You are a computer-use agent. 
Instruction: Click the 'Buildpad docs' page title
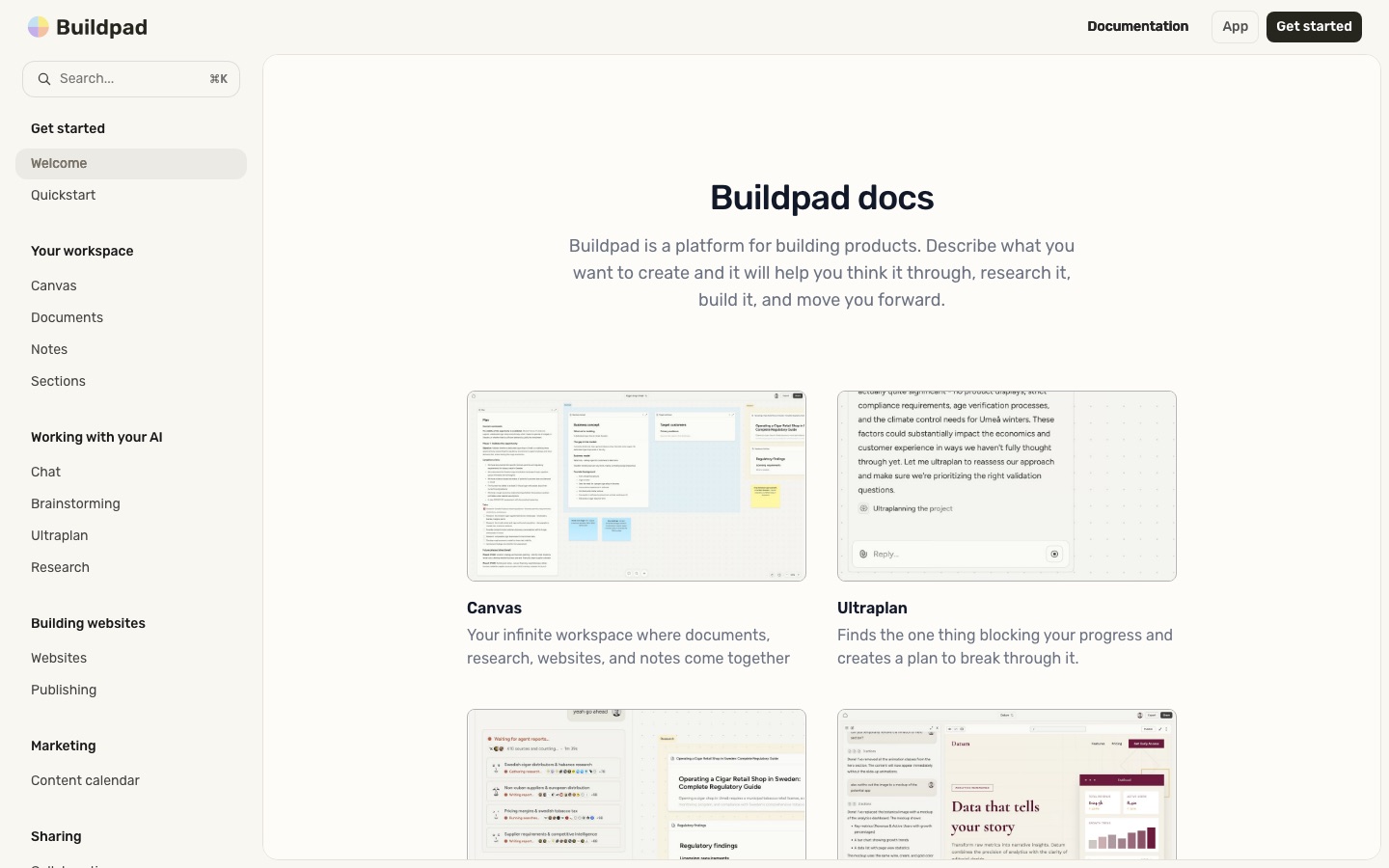click(x=822, y=198)
